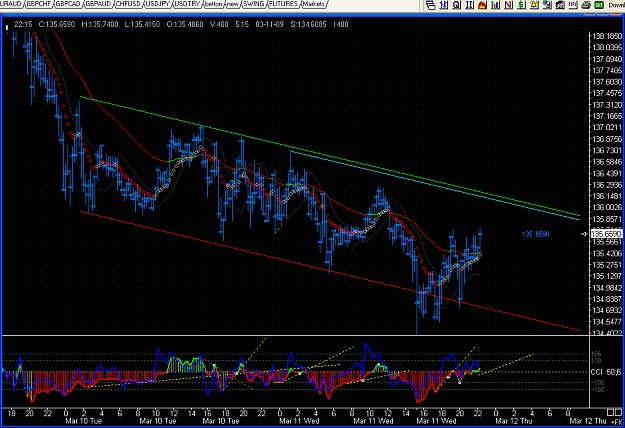Open the colored bar chart toolbar icon
The width and height of the screenshot is (625, 428).
click(495, 5)
